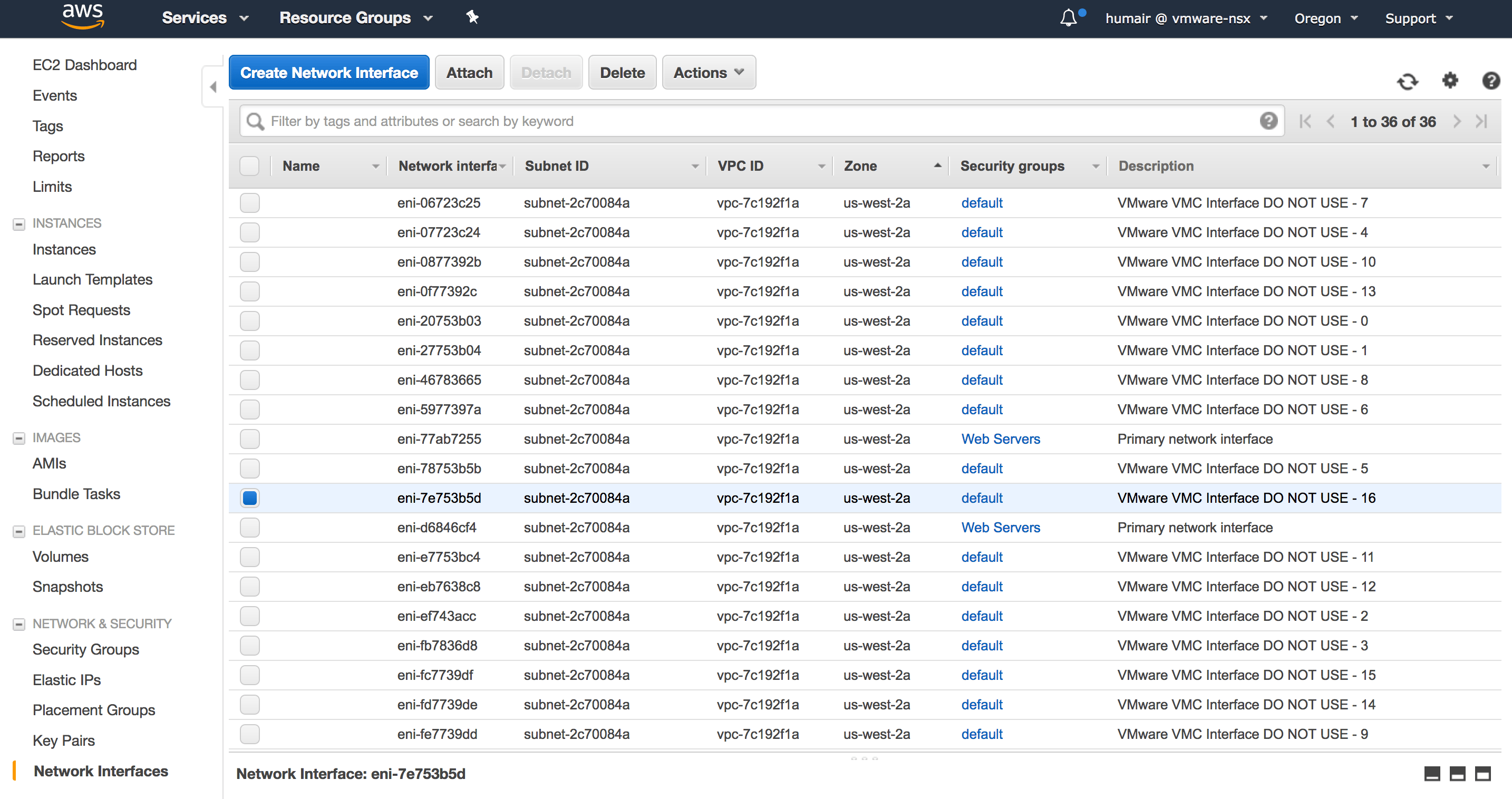Open the pin shortcuts icon in navbar

(472, 17)
